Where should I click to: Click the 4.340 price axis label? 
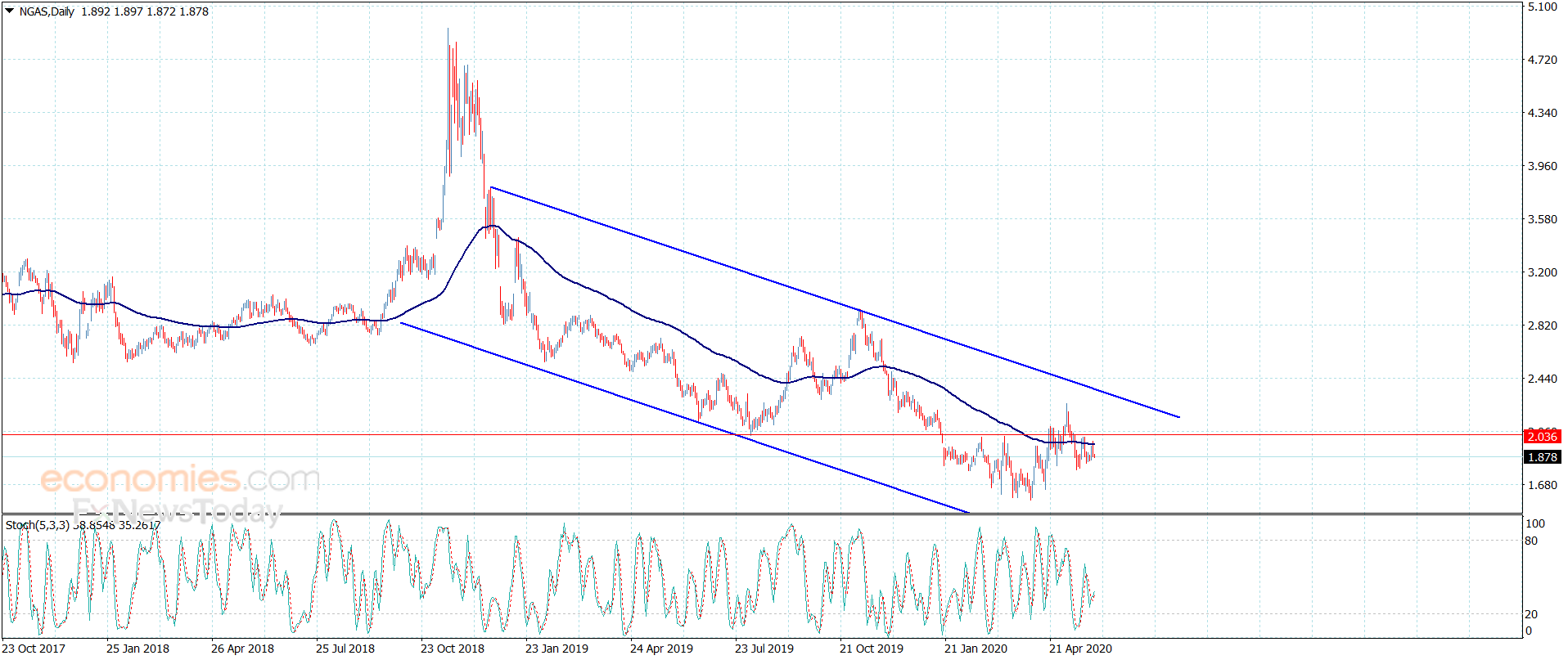pyautogui.click(x=1542, y=113)
